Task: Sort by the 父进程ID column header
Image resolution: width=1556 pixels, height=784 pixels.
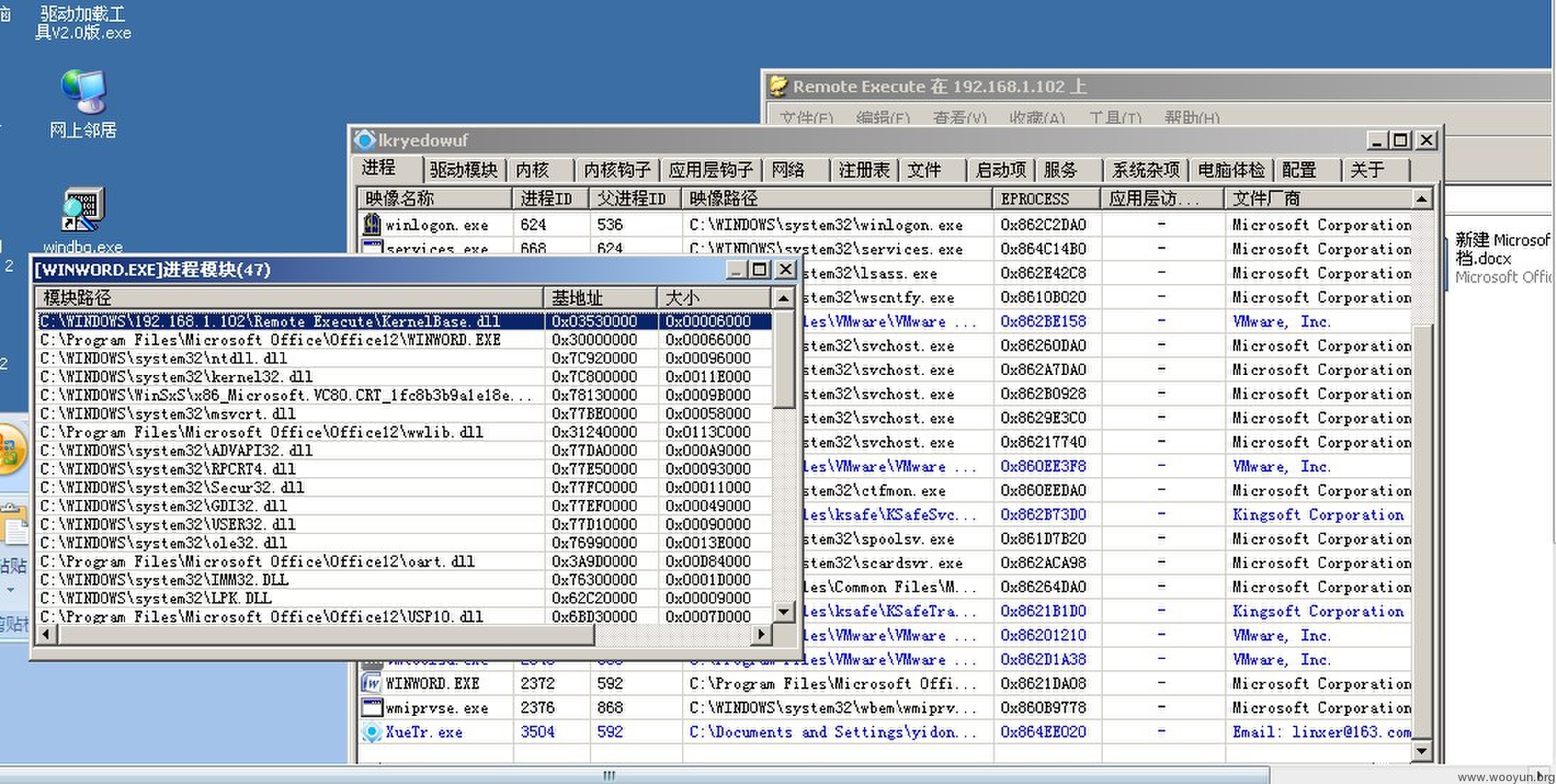Action: (x=634, y=199)
